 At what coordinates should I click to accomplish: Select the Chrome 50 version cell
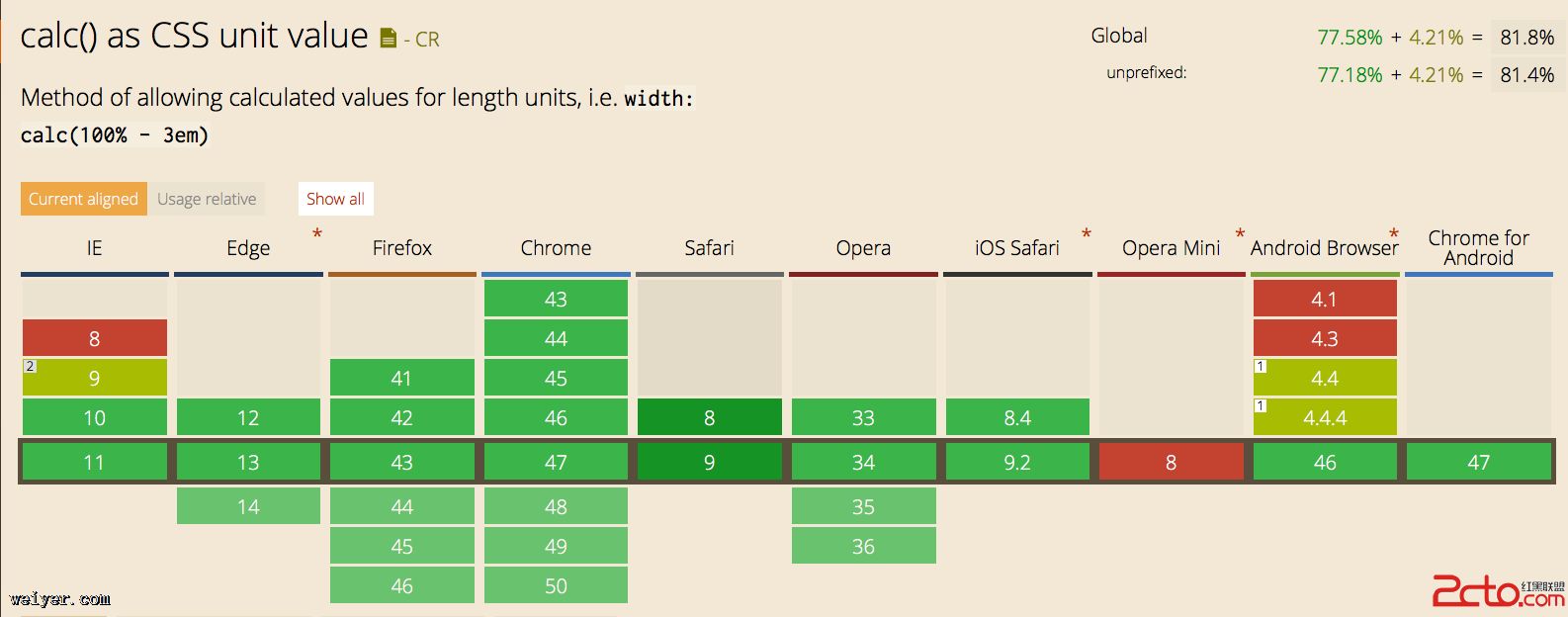[556, 585]
